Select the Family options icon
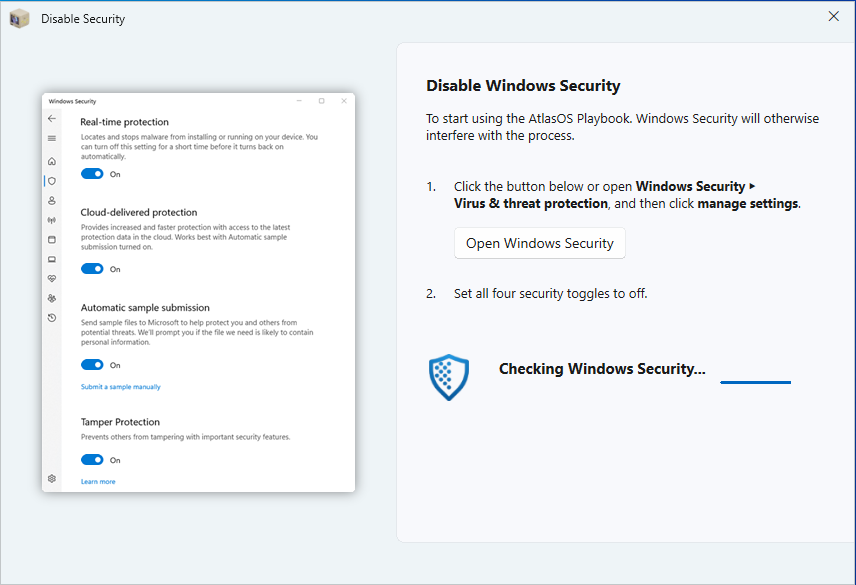 (x=52, y=298)
